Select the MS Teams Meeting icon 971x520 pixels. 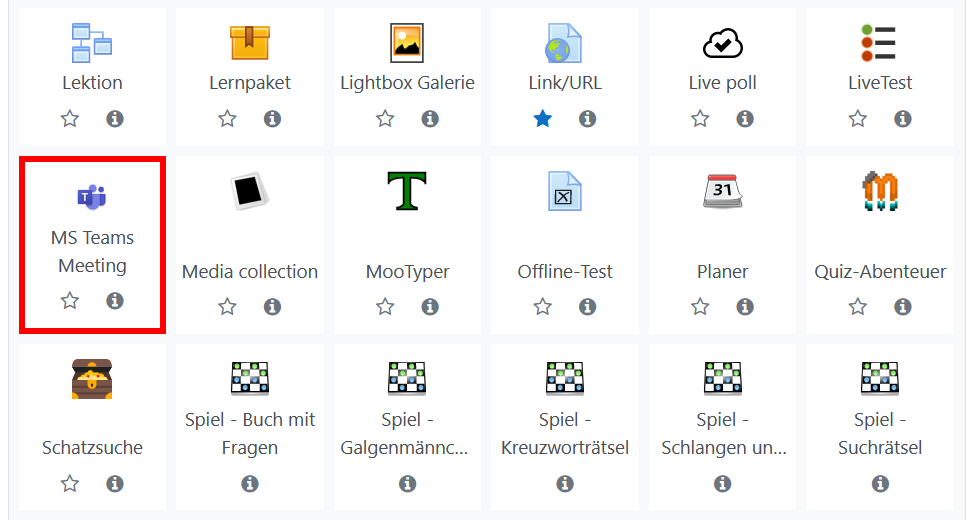(x=92, y=197)
